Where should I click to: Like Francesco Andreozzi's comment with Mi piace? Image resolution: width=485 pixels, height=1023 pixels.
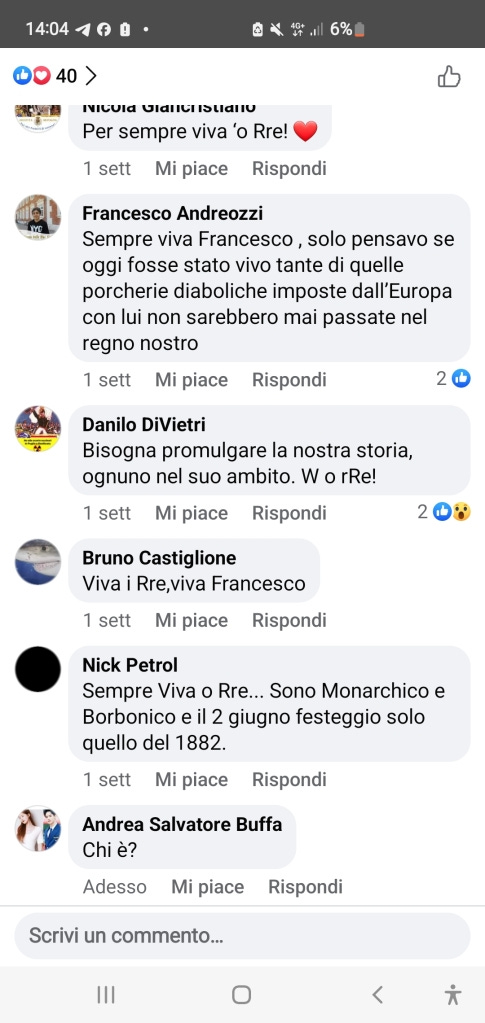(x=191, y=380)
